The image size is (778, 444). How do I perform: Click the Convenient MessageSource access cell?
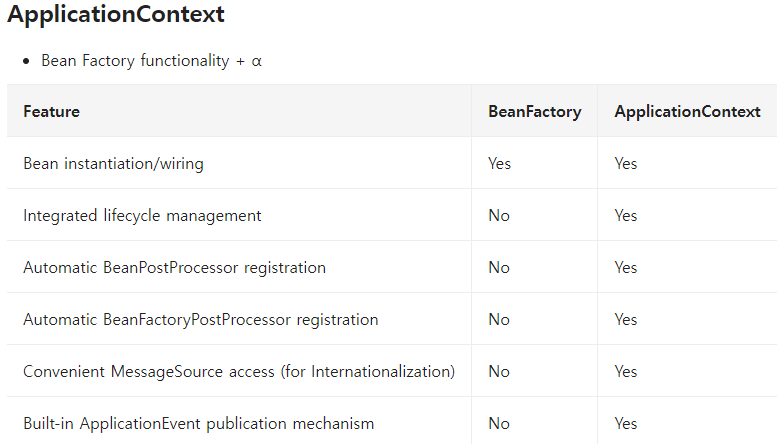239,372
